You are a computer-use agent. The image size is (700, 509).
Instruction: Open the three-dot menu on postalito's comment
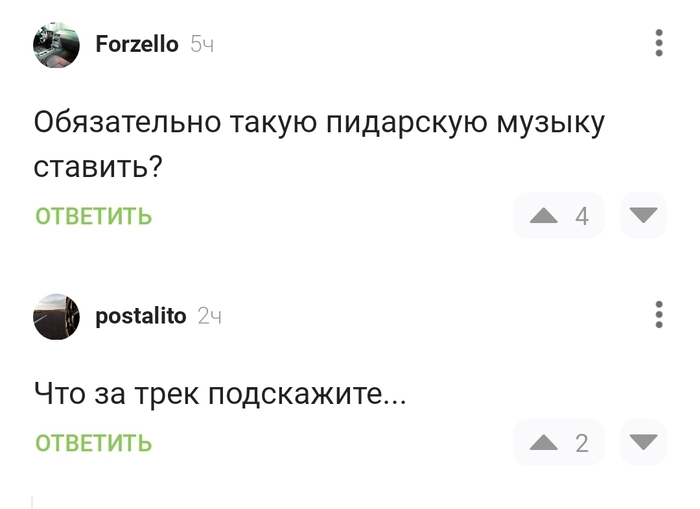point(658,315)
